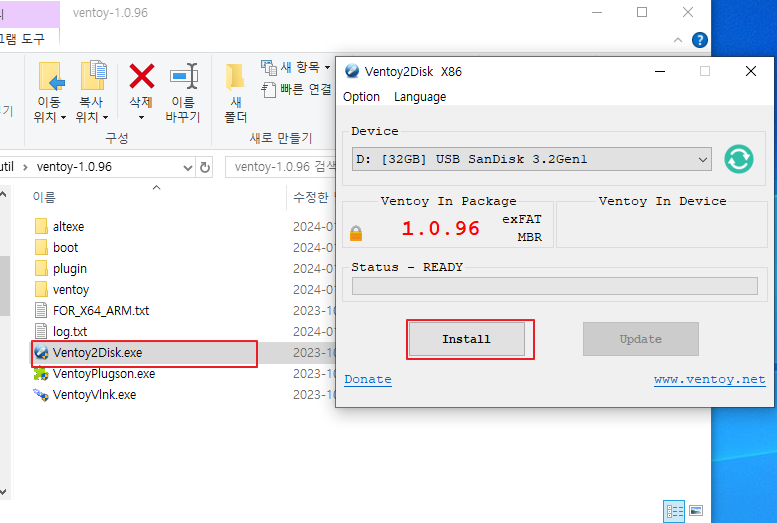Viewport: 777px width, 523px height.
Task: Expand the Move to (이동 위치) dropdown arrow
Action: pos(63,117)
